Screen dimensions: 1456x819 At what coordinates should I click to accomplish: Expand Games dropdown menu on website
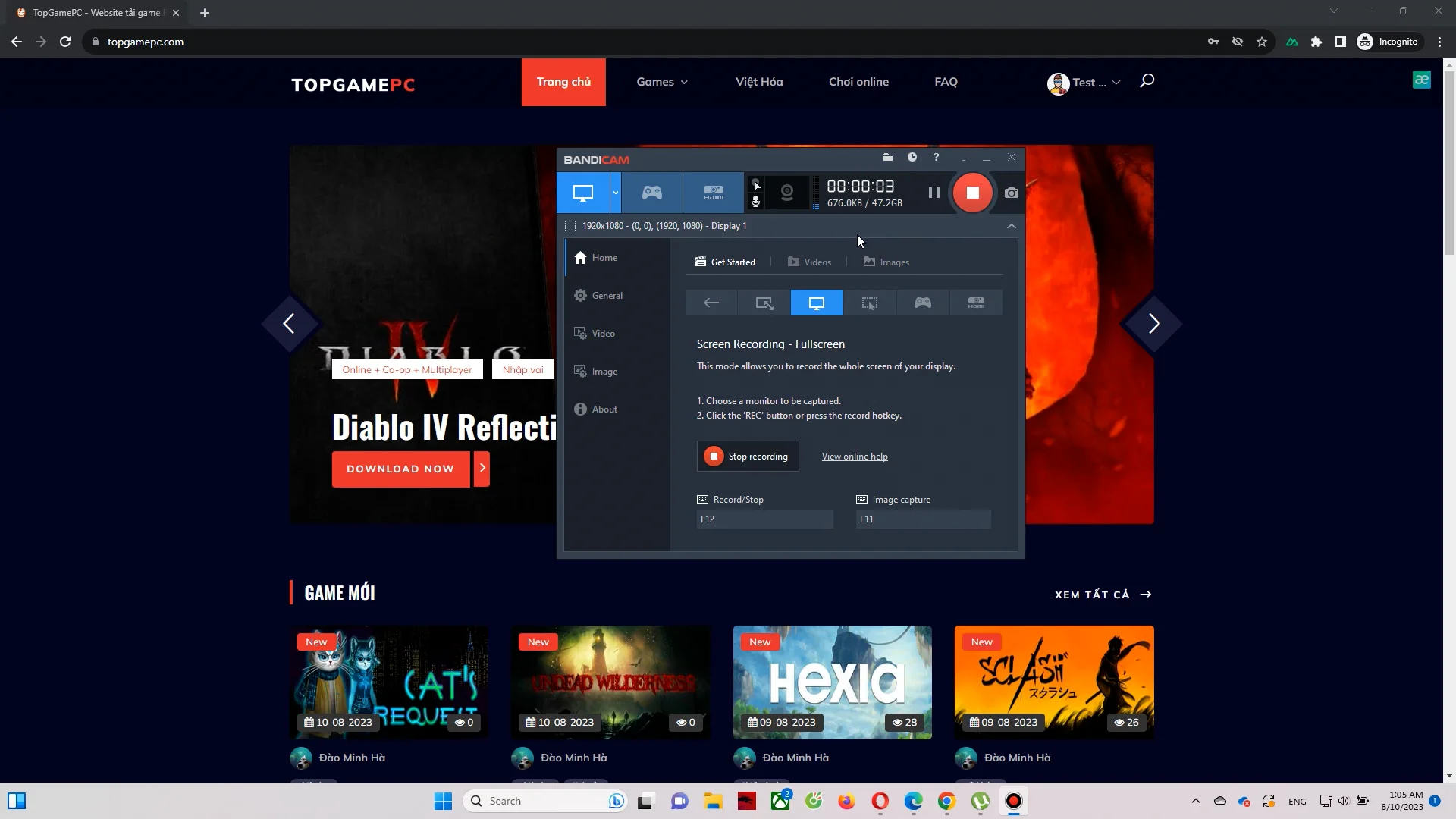662,82
